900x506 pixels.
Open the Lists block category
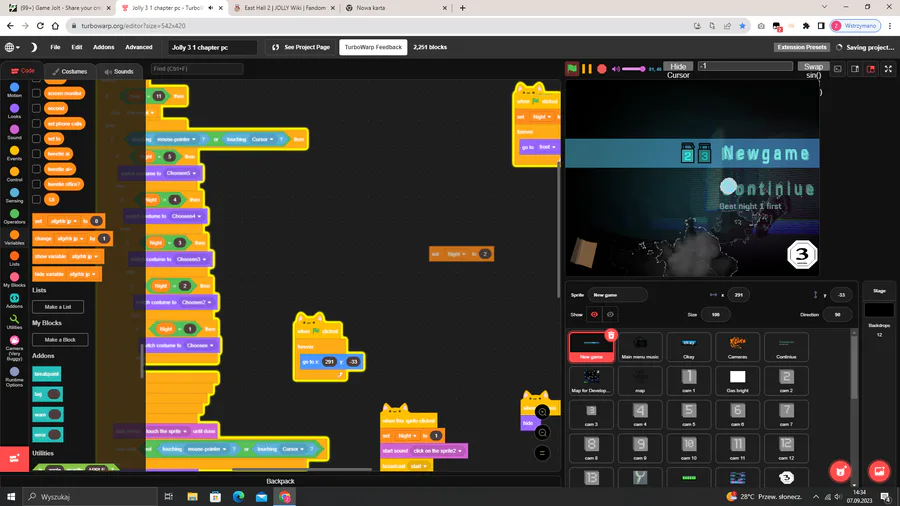[14, 259]
